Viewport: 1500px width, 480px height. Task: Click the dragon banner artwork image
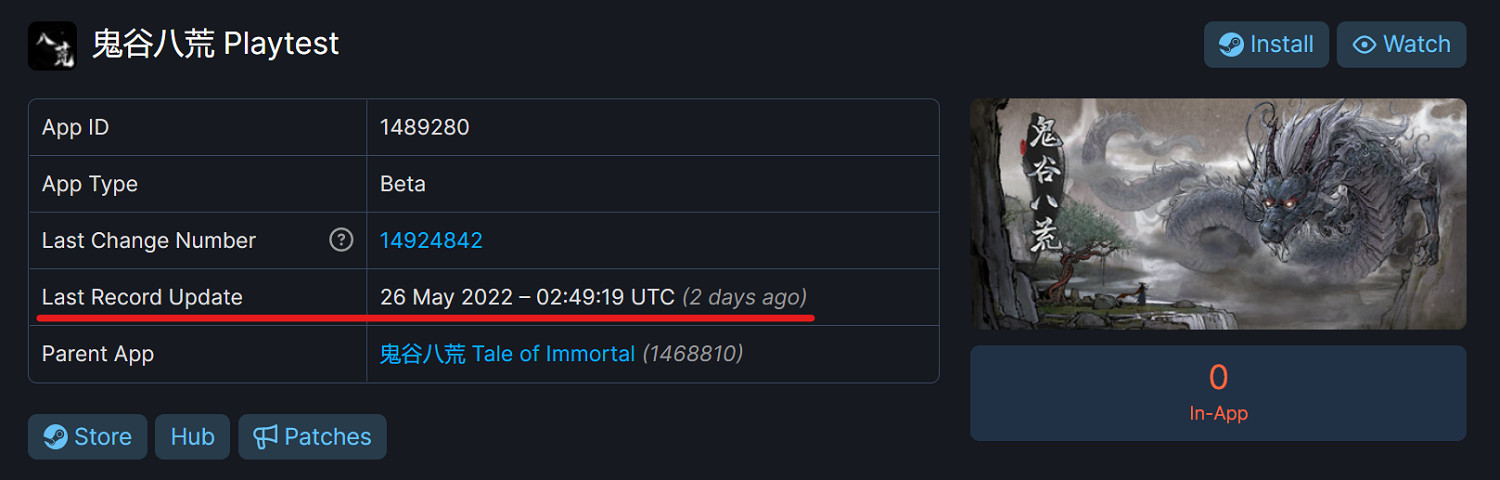1218,213
